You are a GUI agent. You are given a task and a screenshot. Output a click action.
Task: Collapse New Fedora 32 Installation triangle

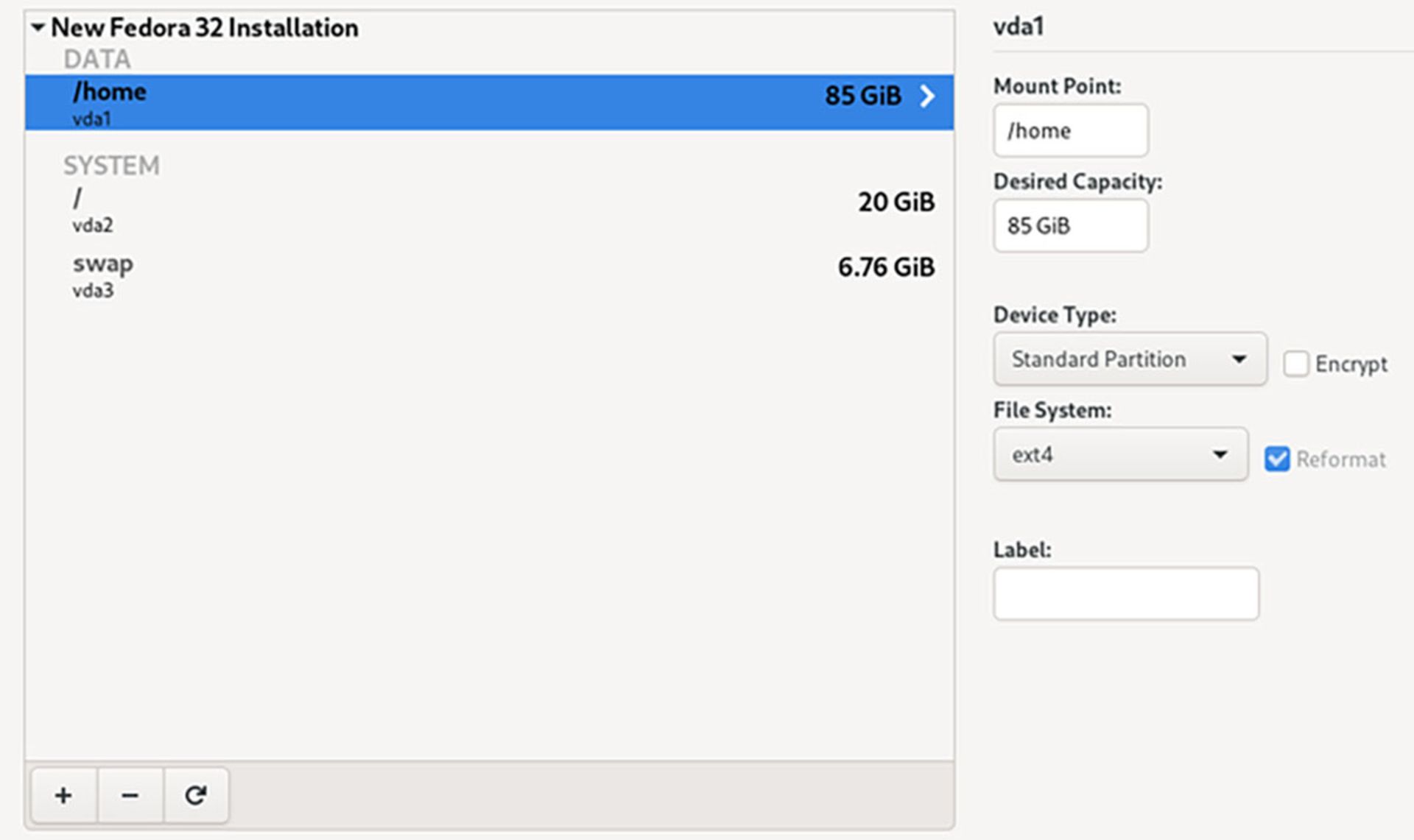38,28
